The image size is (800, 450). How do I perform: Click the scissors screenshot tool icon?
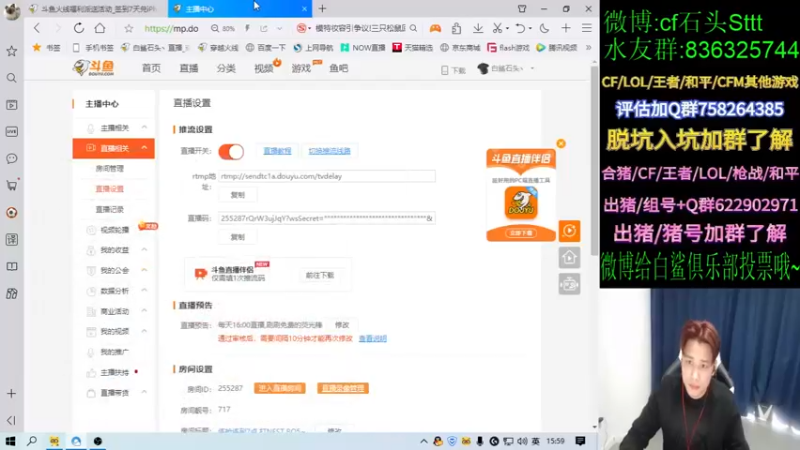pos(497,29)
